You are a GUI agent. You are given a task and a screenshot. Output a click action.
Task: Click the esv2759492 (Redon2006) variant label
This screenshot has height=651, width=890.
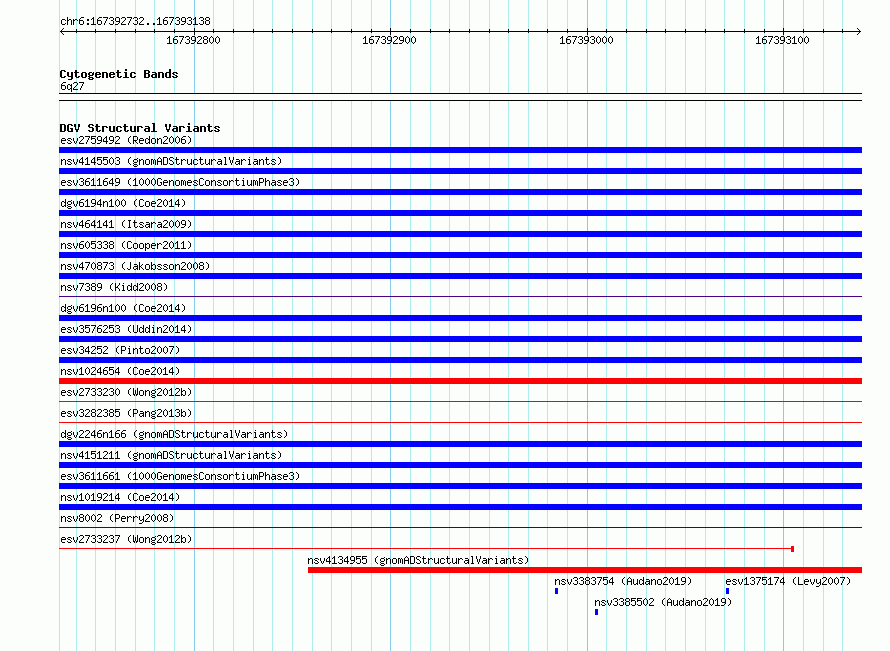pyautogui.click(x=126, y=140)
